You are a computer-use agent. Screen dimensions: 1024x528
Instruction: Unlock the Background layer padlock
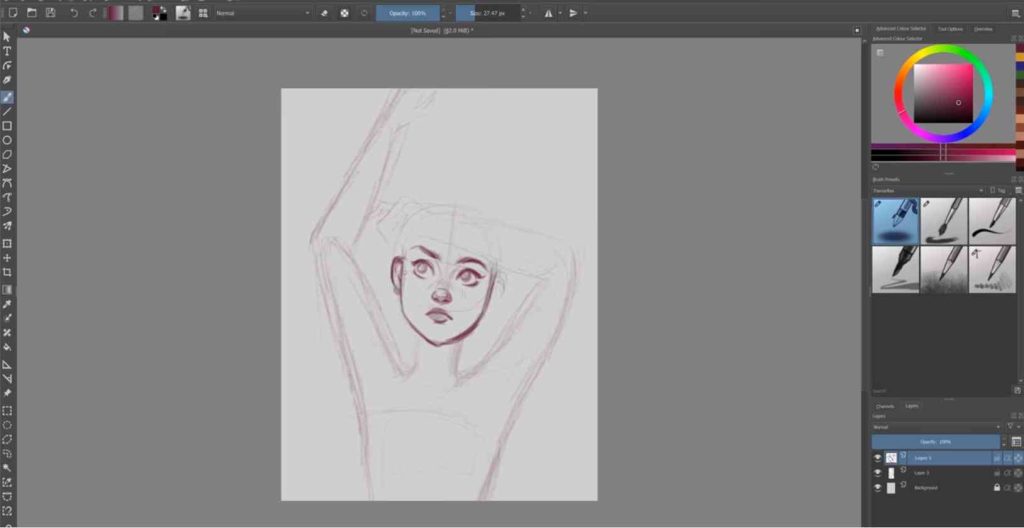tap(997, 487)
